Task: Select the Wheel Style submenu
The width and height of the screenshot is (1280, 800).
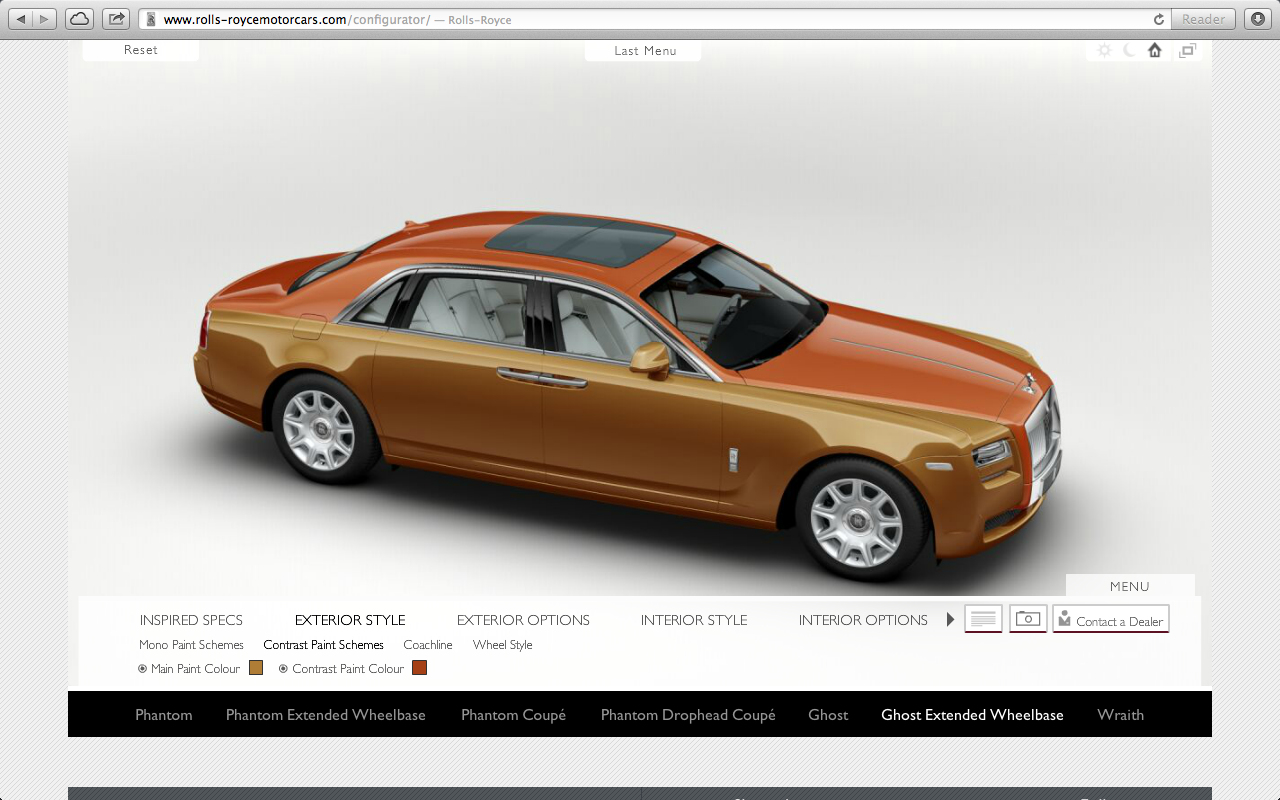Action: [502, 645]
